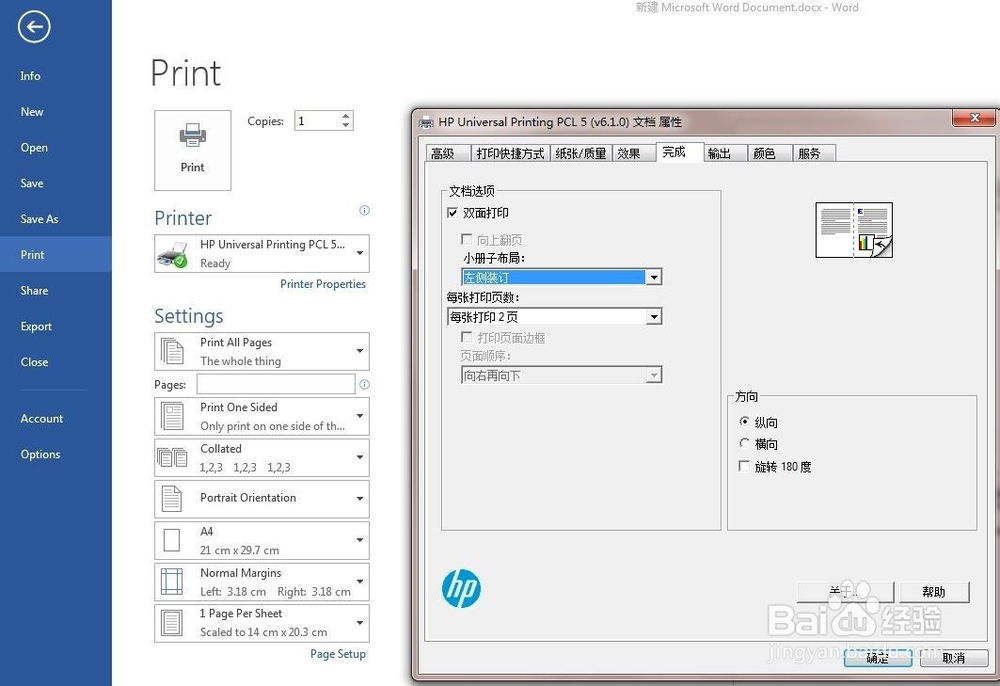Open the Page Setup link
Viewport: 1000px width, 686px height.
click(x=337, y=653)
